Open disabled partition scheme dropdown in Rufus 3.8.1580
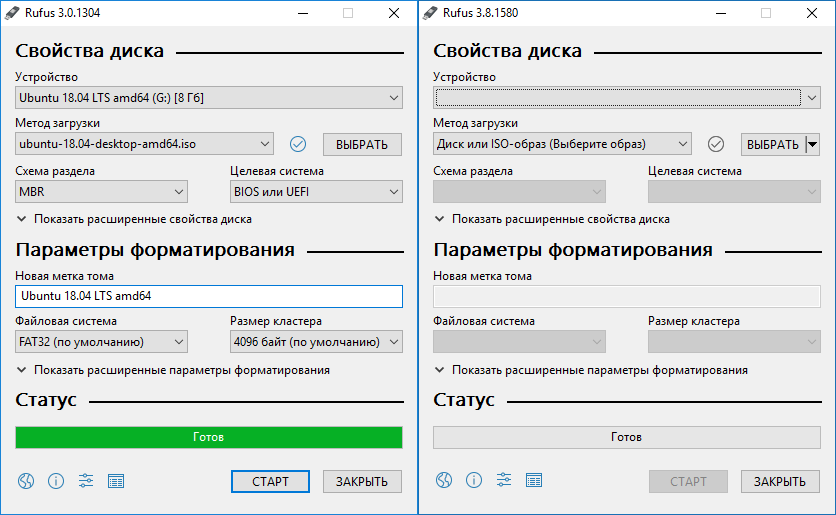Image resolution: width=836 pixels, height=515 pixels. [x=519, y=191]
